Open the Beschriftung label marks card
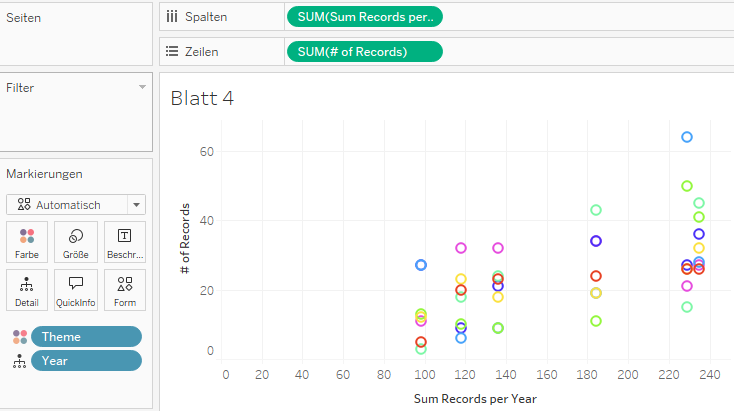The width and height of the screenshot is (734, 411). pos(125,243)
